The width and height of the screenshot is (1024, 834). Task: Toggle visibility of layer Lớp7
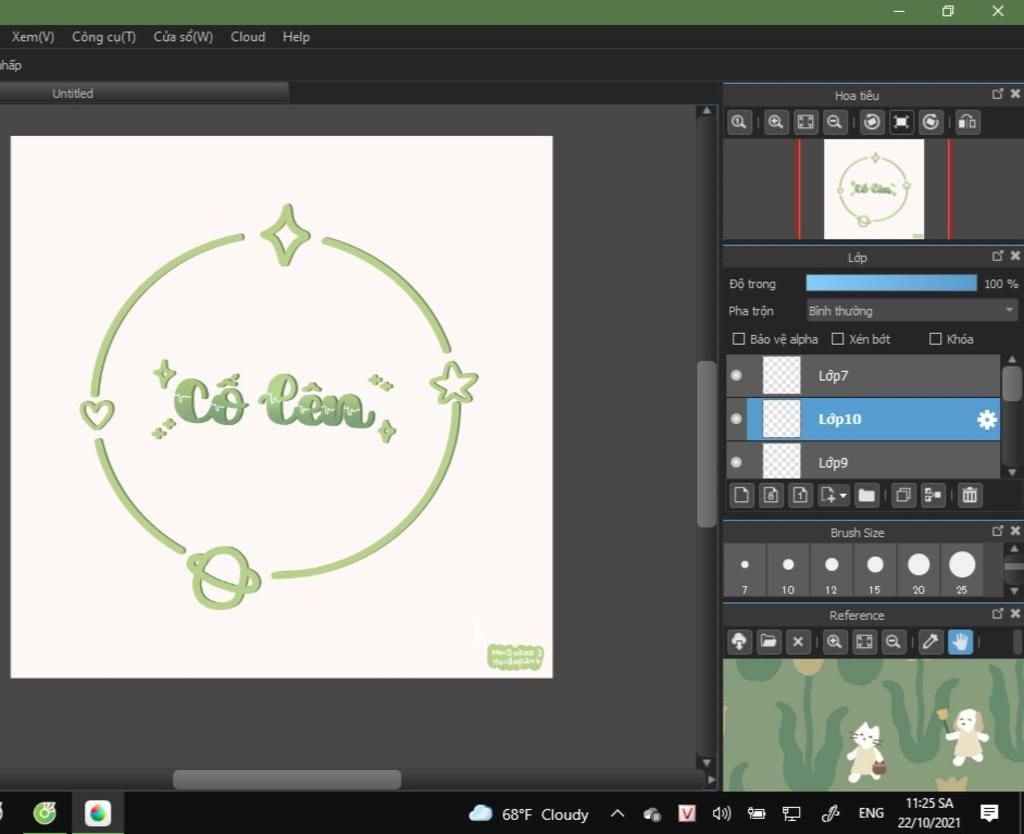click(x=737, y=376)
